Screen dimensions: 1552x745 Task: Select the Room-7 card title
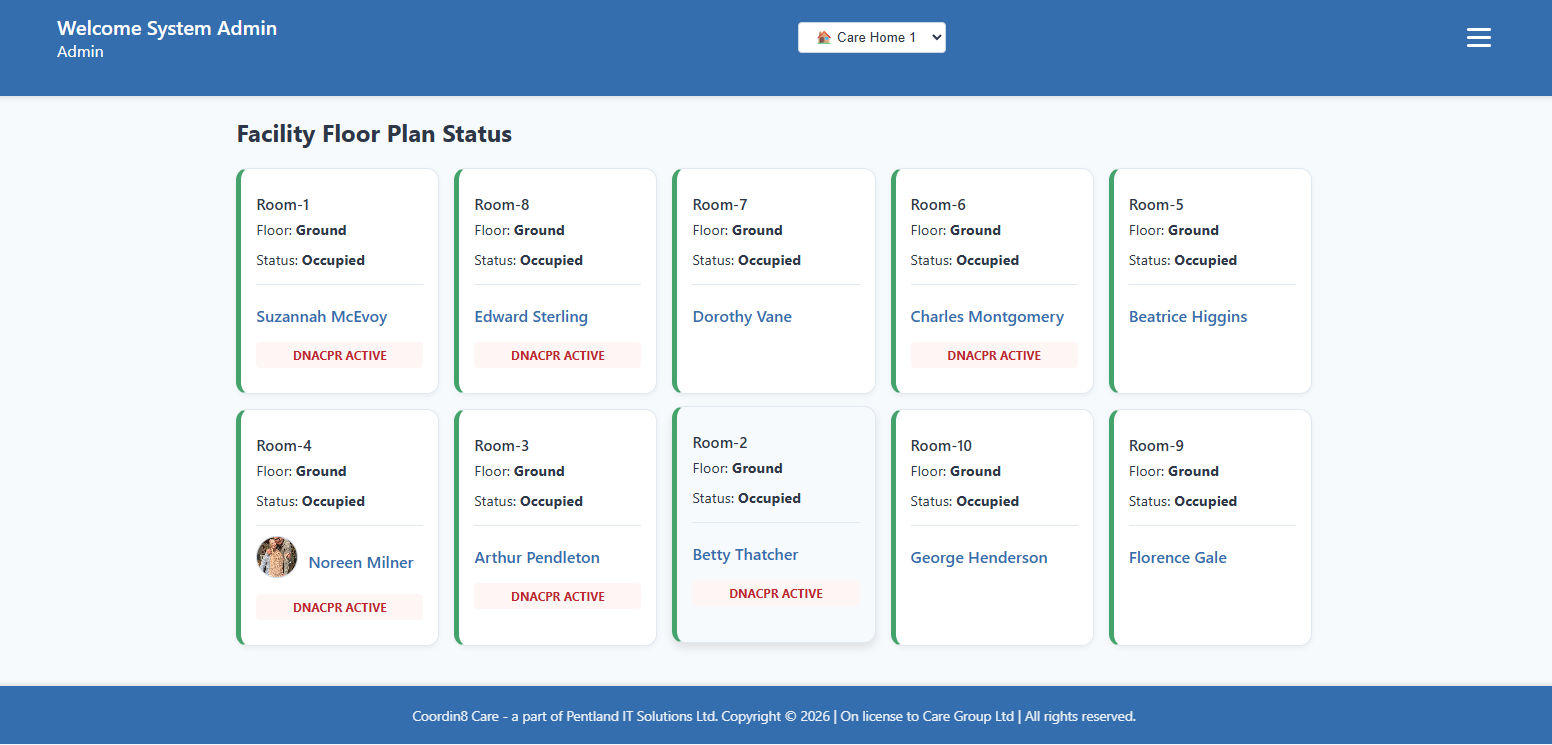click(x=720, y=205)
